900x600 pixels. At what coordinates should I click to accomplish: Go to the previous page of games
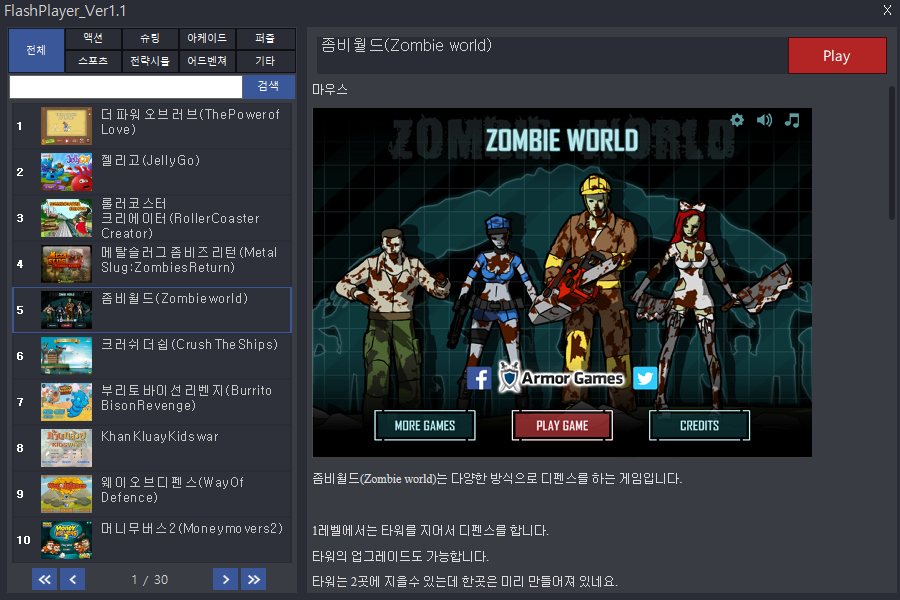point(73,579)
